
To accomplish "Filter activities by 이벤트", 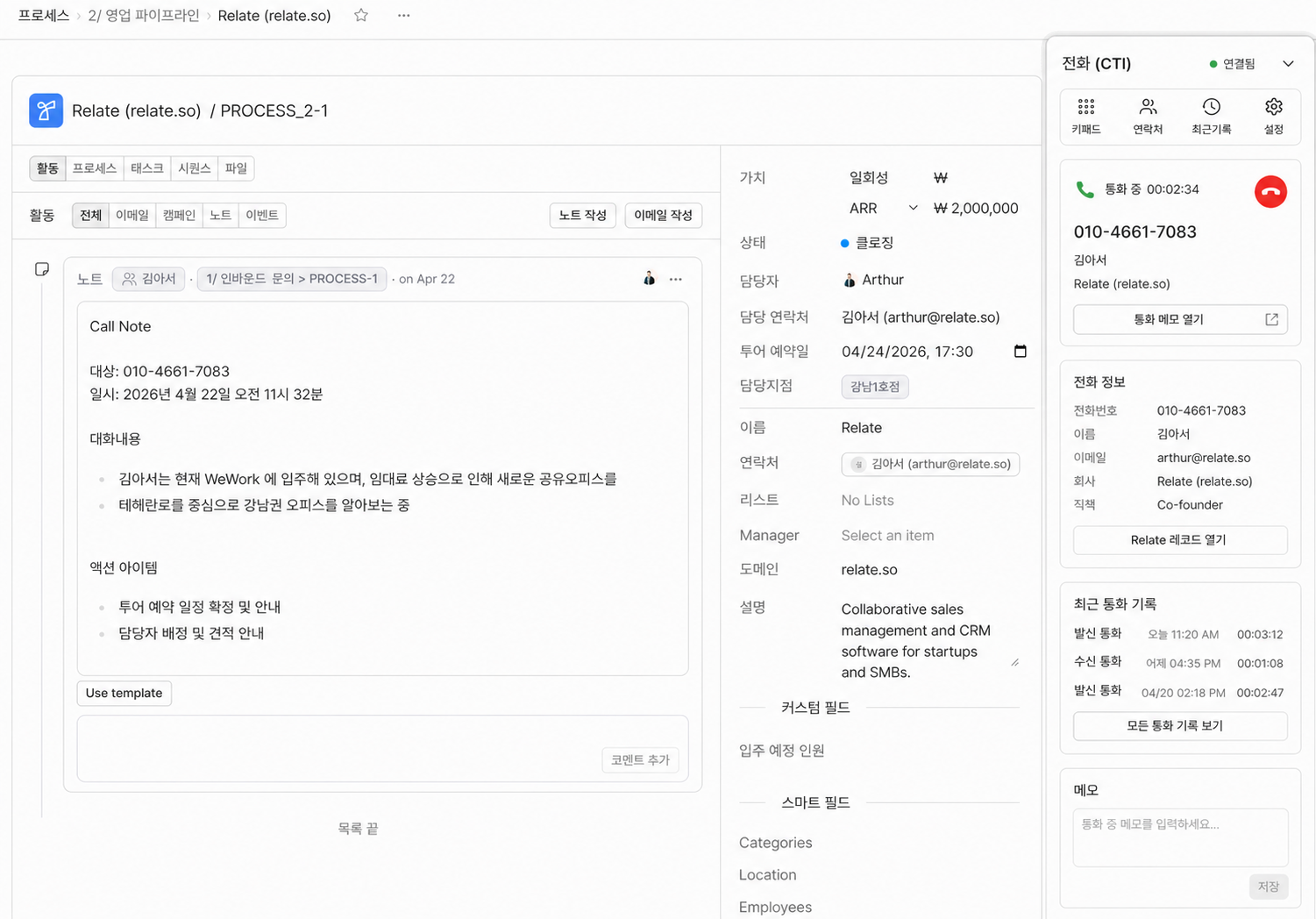I will 262,215.
